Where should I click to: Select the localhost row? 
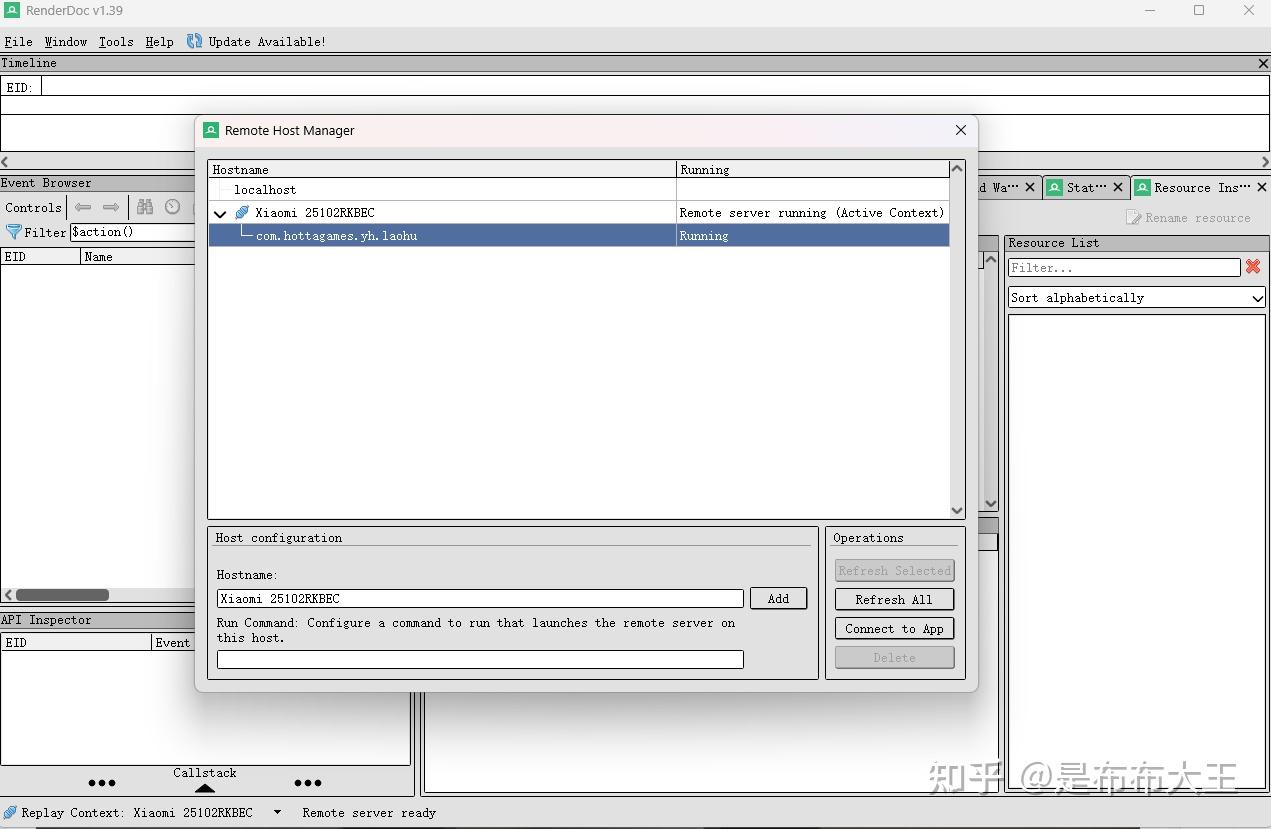click(x=578, y=189)
